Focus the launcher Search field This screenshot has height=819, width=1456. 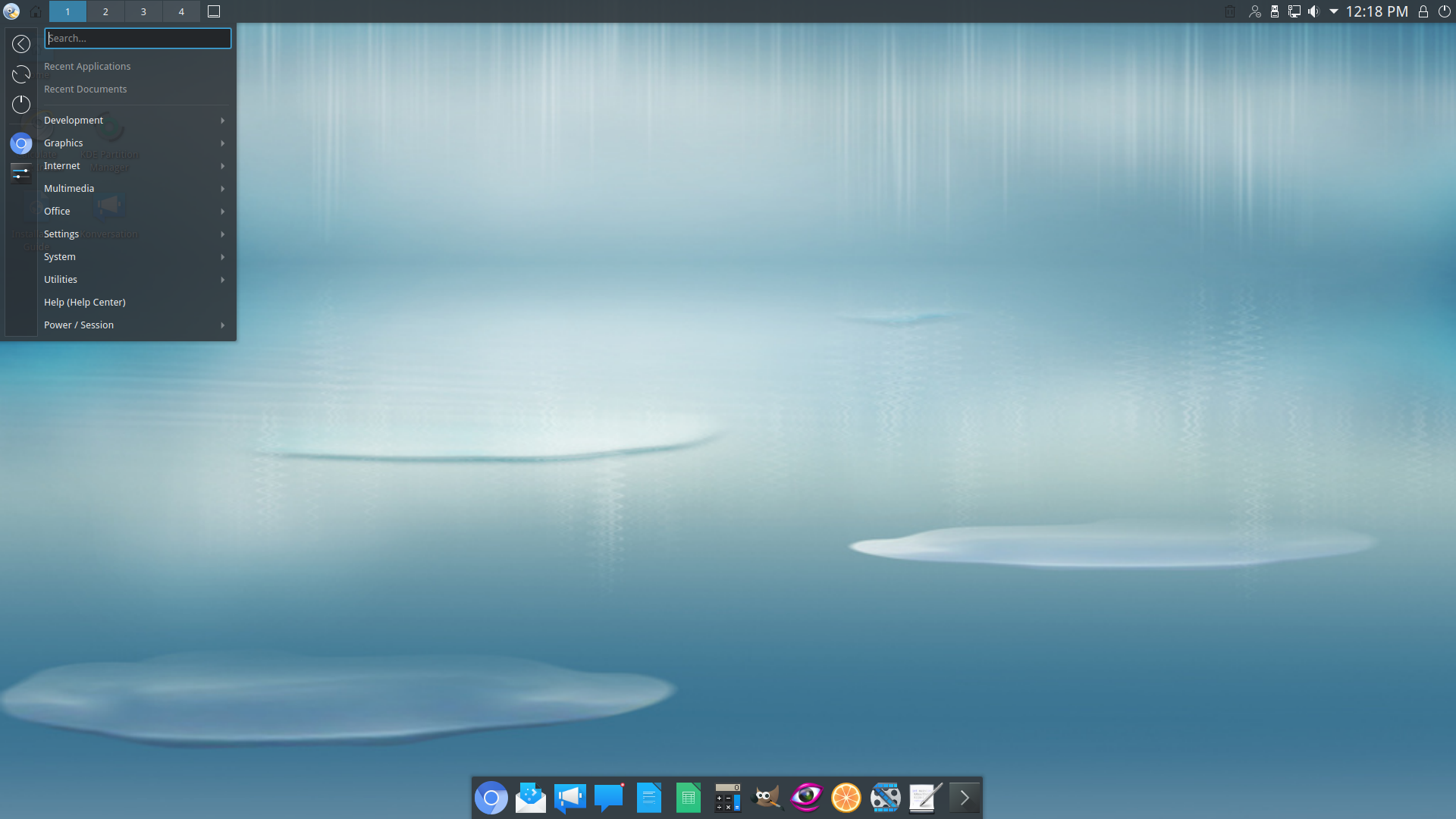click(x=138, y=38)
